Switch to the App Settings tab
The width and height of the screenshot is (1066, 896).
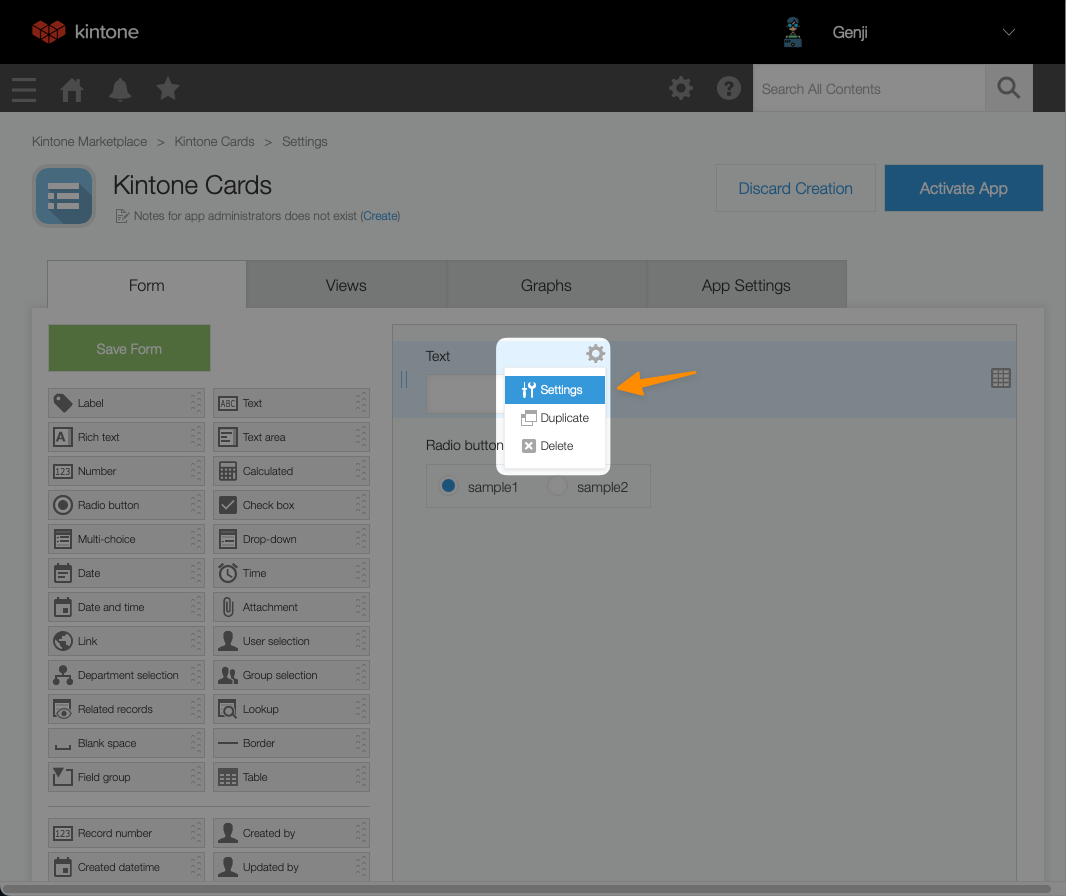click(746, 285)
